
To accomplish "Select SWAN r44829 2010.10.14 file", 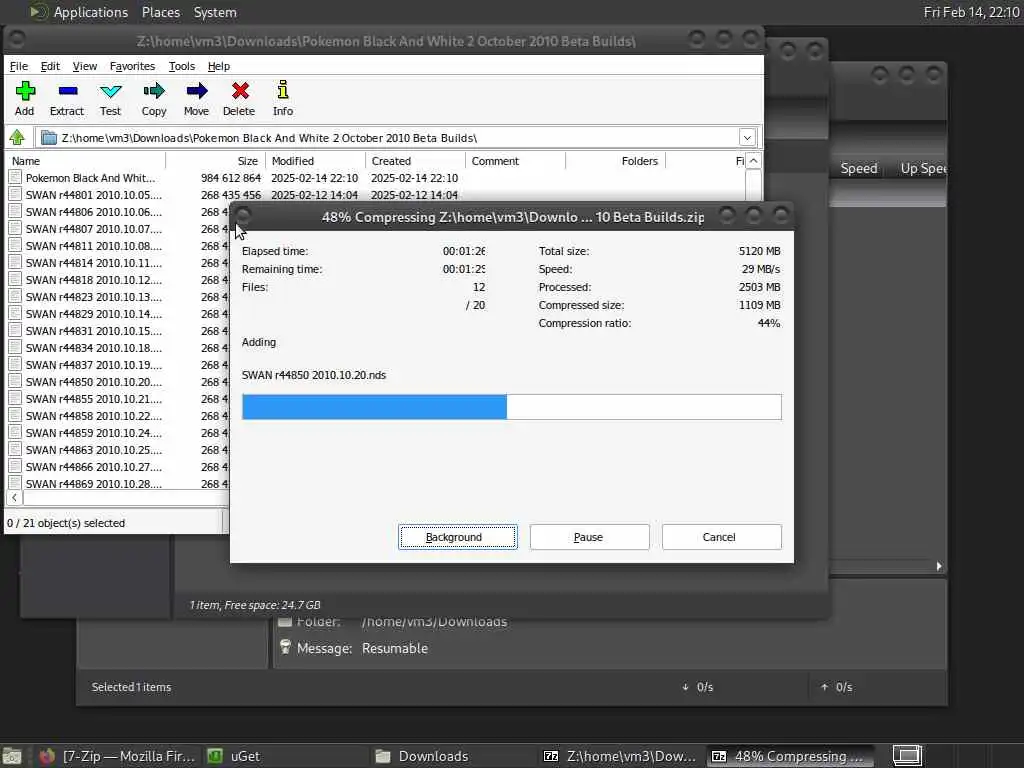I will click(x=93, y=313).
